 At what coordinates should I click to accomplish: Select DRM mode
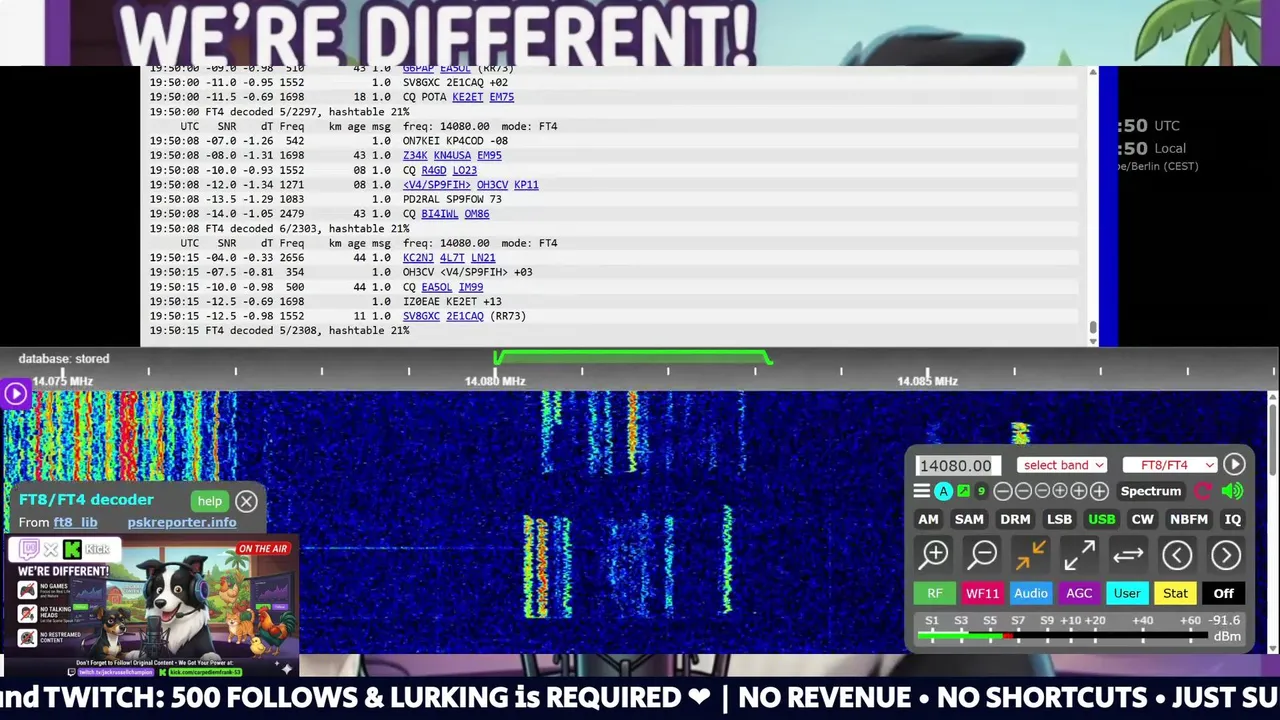pyautogui.click(x=1015, y=519)
